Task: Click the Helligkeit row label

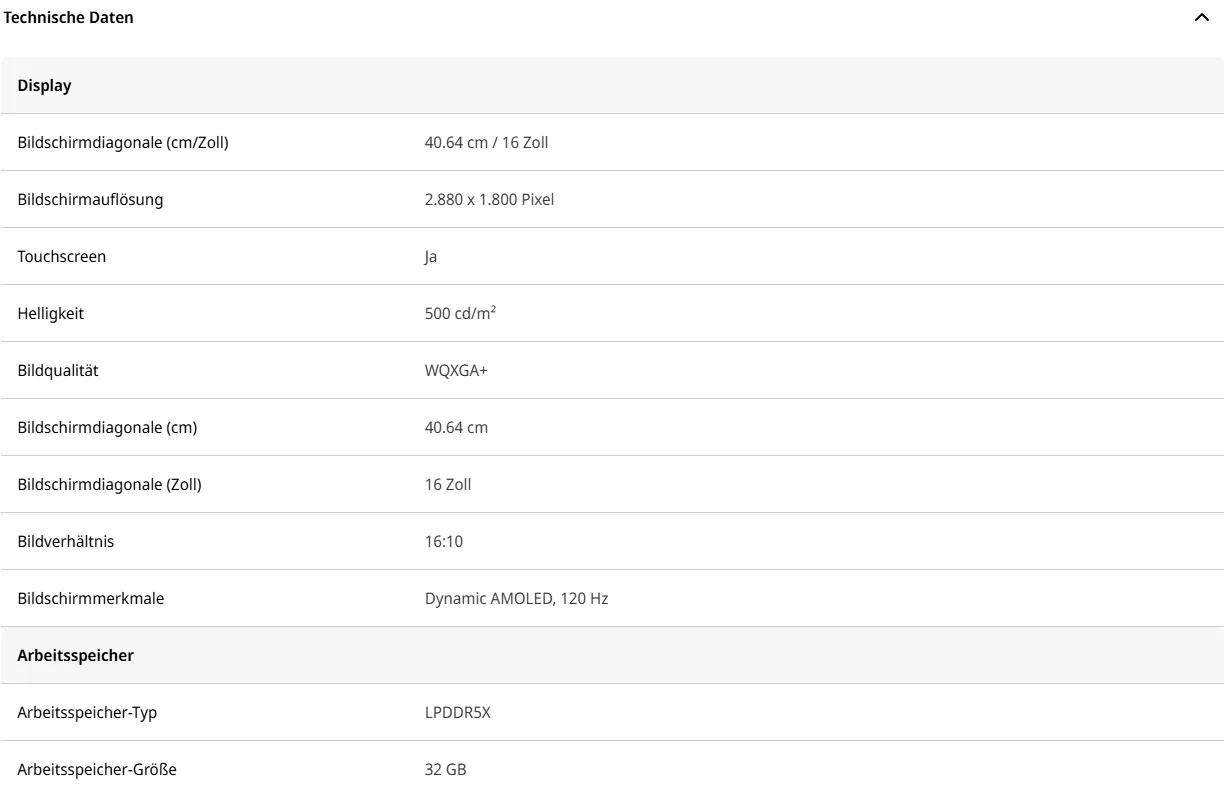Action: coord(50,314)
